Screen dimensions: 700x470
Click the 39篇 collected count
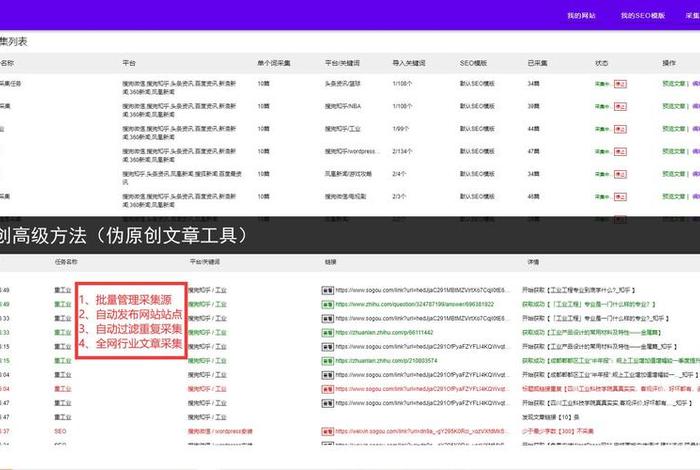[533, 106]
